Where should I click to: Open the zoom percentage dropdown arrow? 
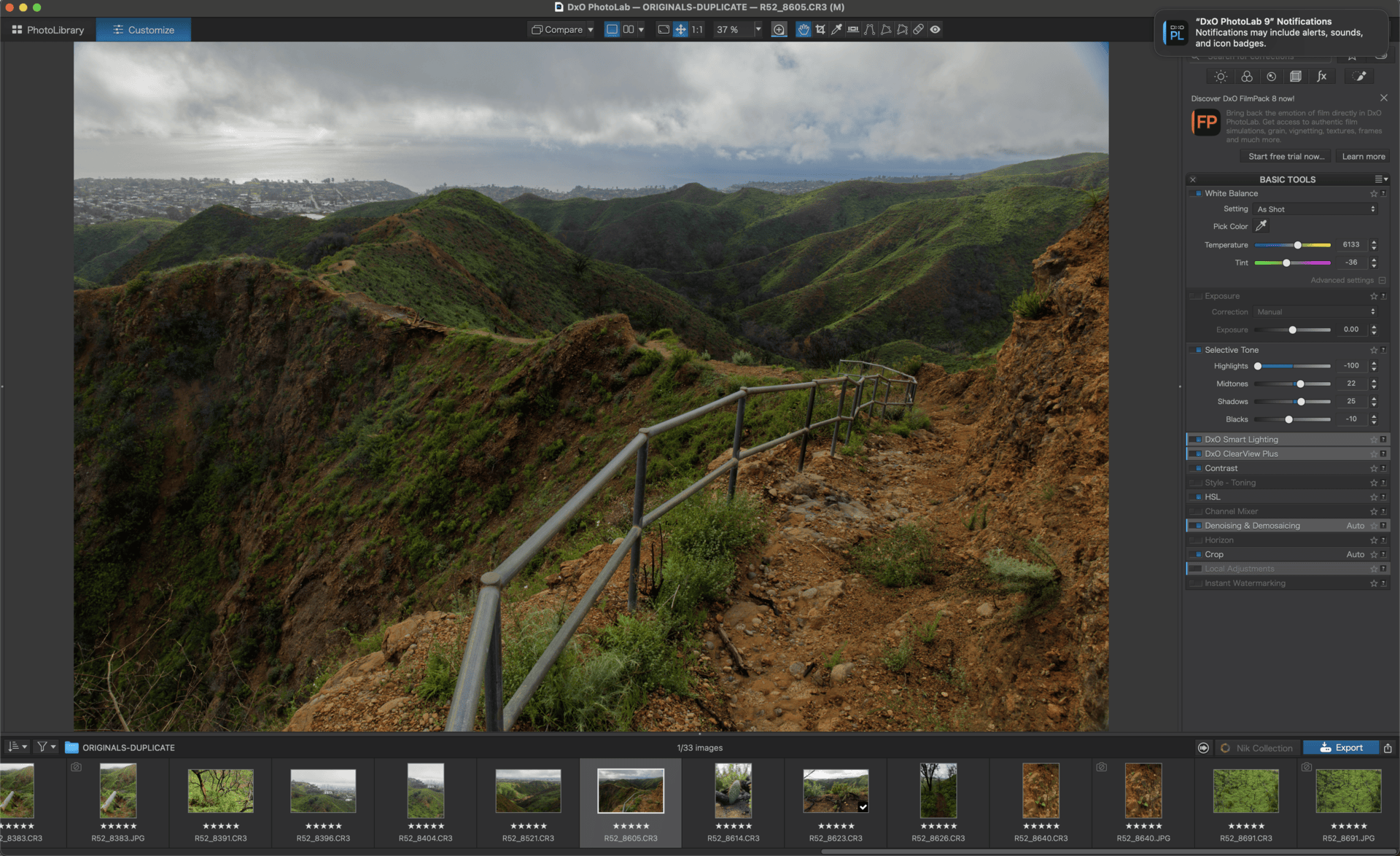click(758, 30)
